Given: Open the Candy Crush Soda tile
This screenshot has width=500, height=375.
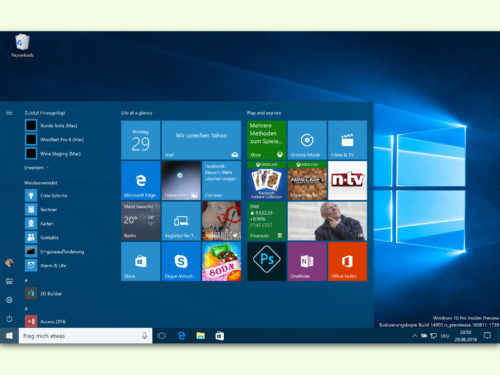Looking at the screenshot, I should (221, 261).
